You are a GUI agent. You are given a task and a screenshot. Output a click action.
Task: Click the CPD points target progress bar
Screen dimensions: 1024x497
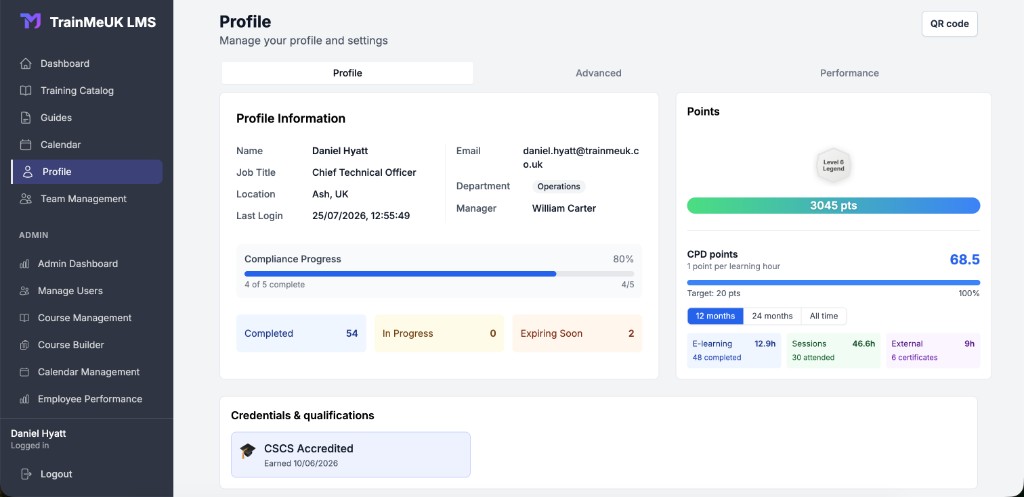pyautogui.click(x=833, y=283)
